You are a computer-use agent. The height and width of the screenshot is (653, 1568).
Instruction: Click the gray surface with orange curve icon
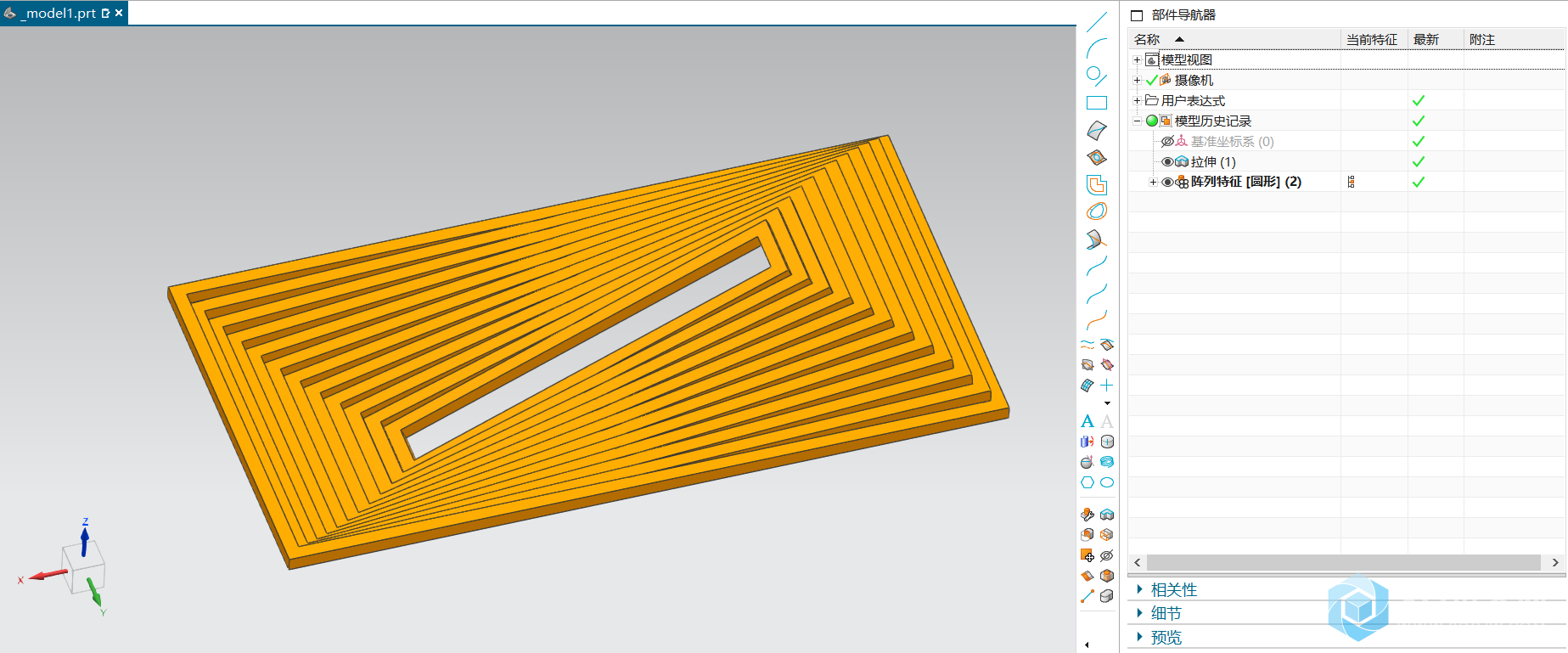(1097, 239)
